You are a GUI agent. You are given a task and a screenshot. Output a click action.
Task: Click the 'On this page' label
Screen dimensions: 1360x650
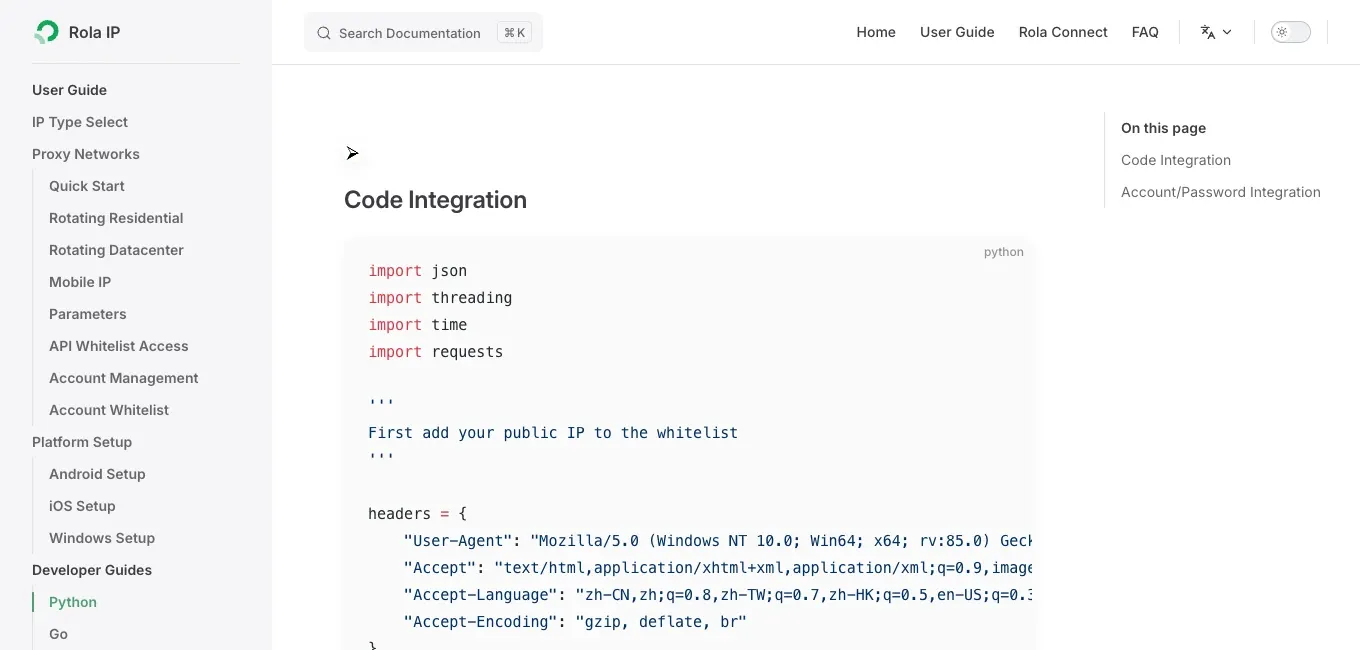1163,128
